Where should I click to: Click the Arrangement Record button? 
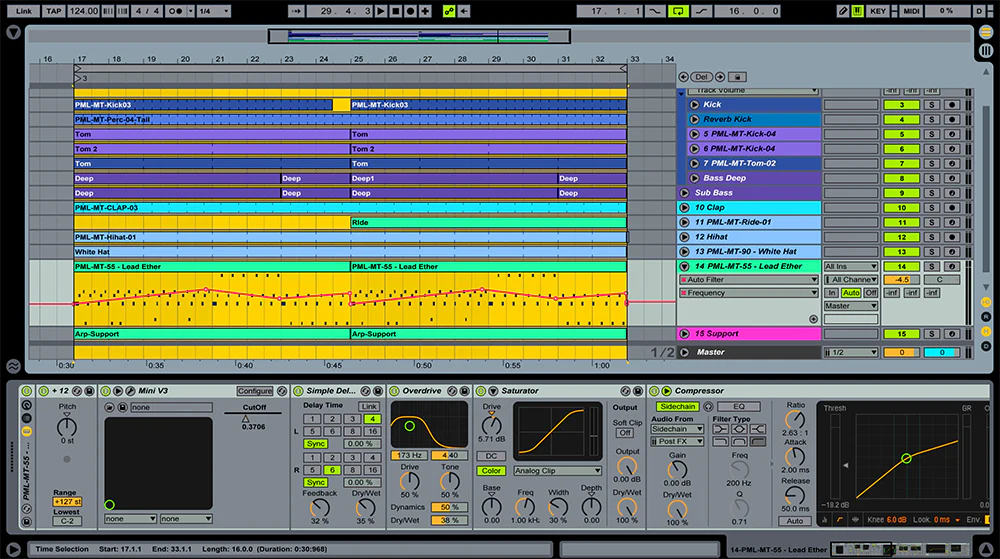tap(411, 10)
